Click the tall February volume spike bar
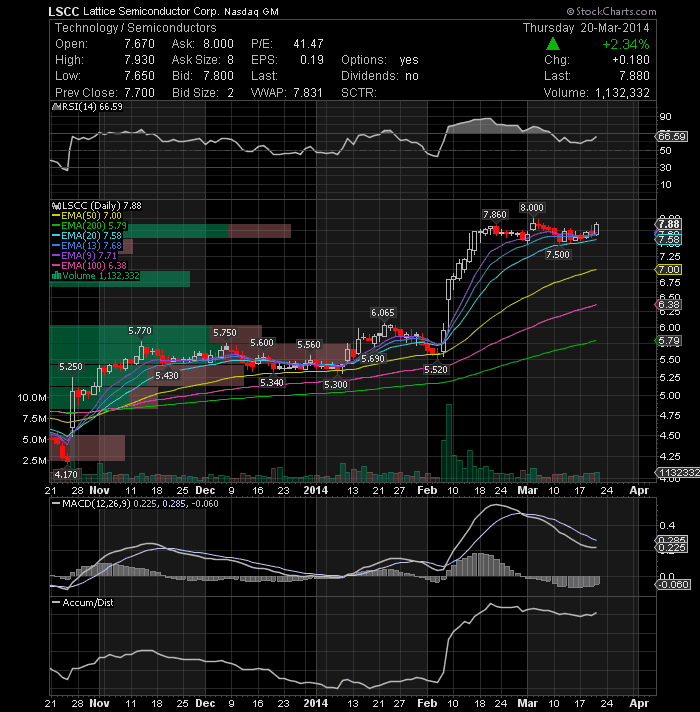700x712 pixels. click(x=449, y=443)
